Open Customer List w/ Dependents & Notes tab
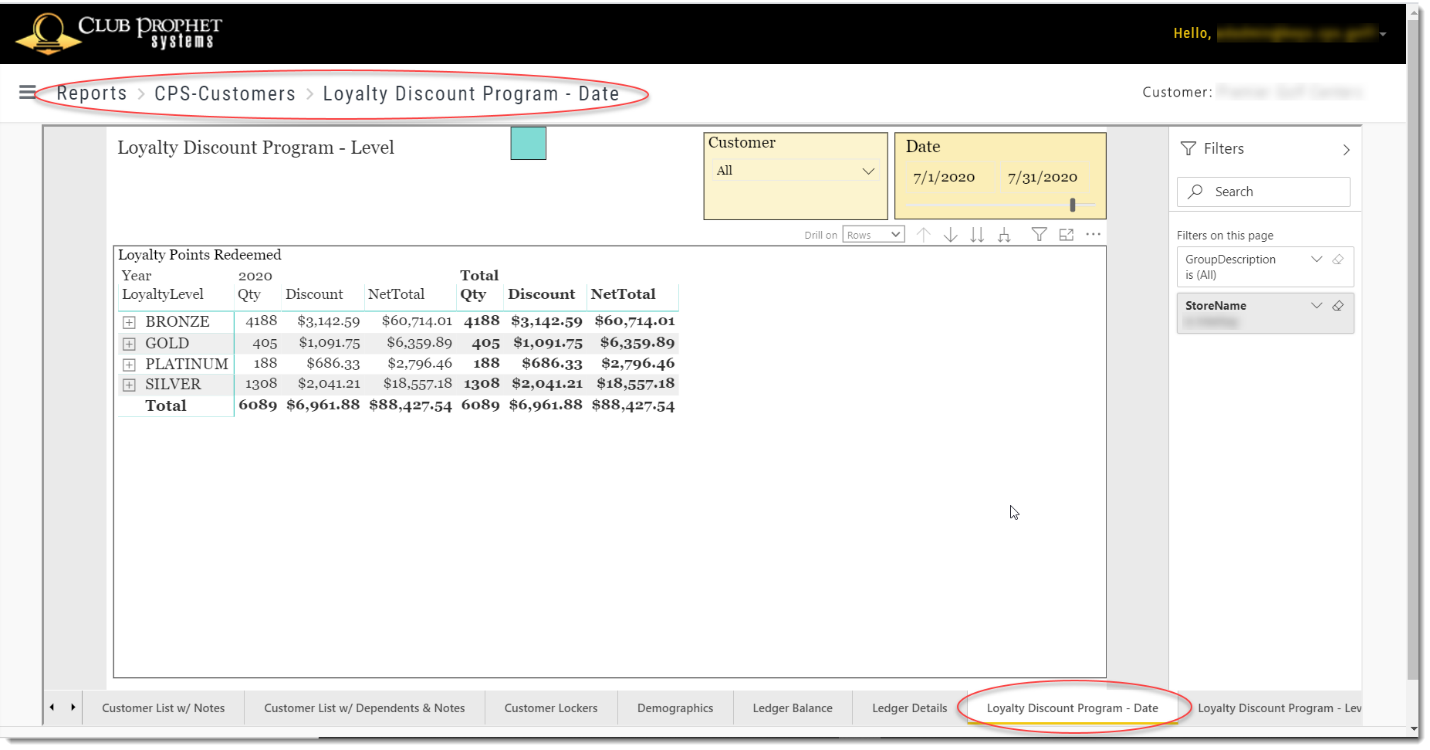Image resolution: width=1430 pixels, height=750 pixels. pyautogui.click(x=365, y=708)
